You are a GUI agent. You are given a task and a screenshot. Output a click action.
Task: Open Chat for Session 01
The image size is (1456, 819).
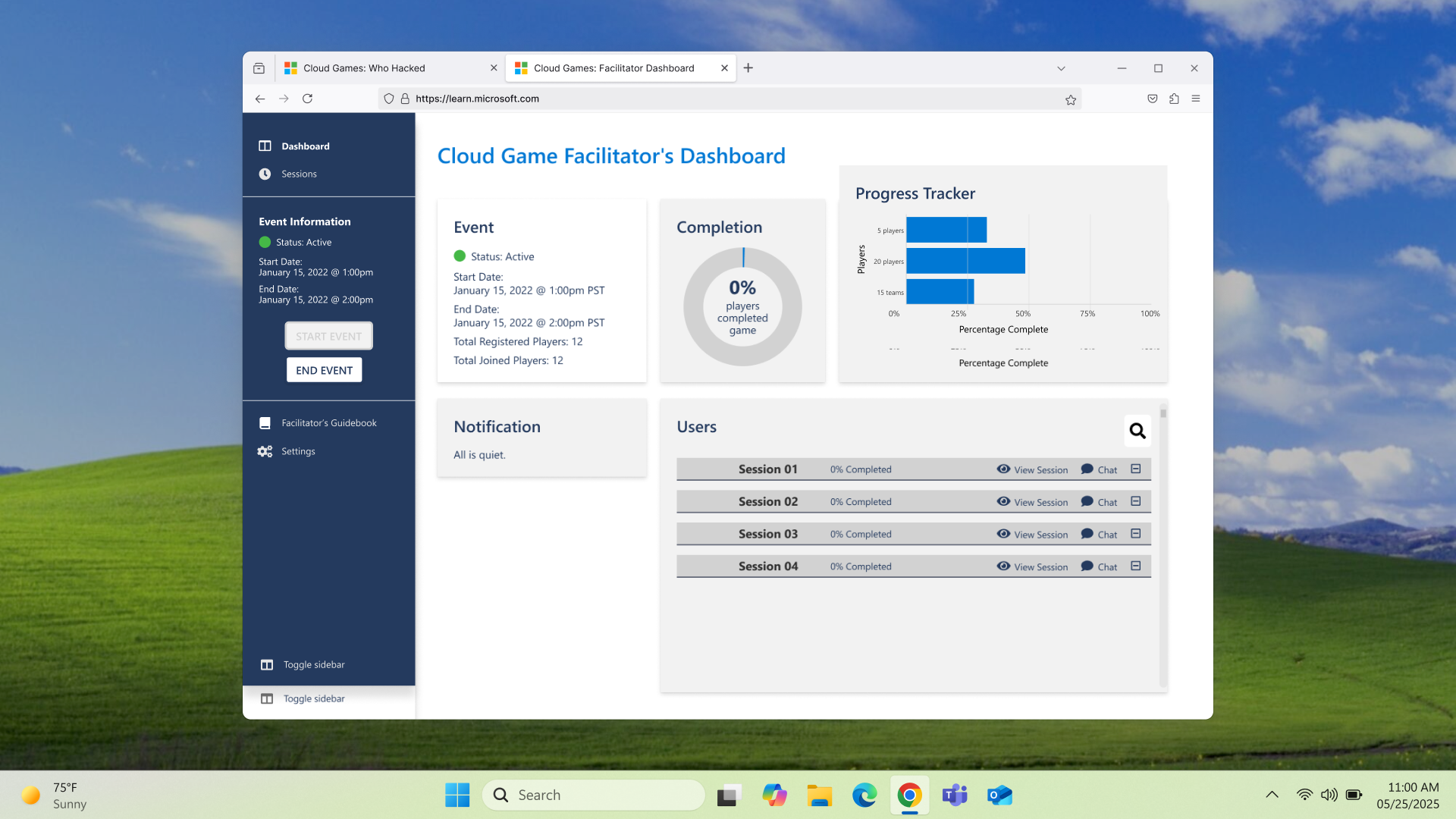point(1099,470)
